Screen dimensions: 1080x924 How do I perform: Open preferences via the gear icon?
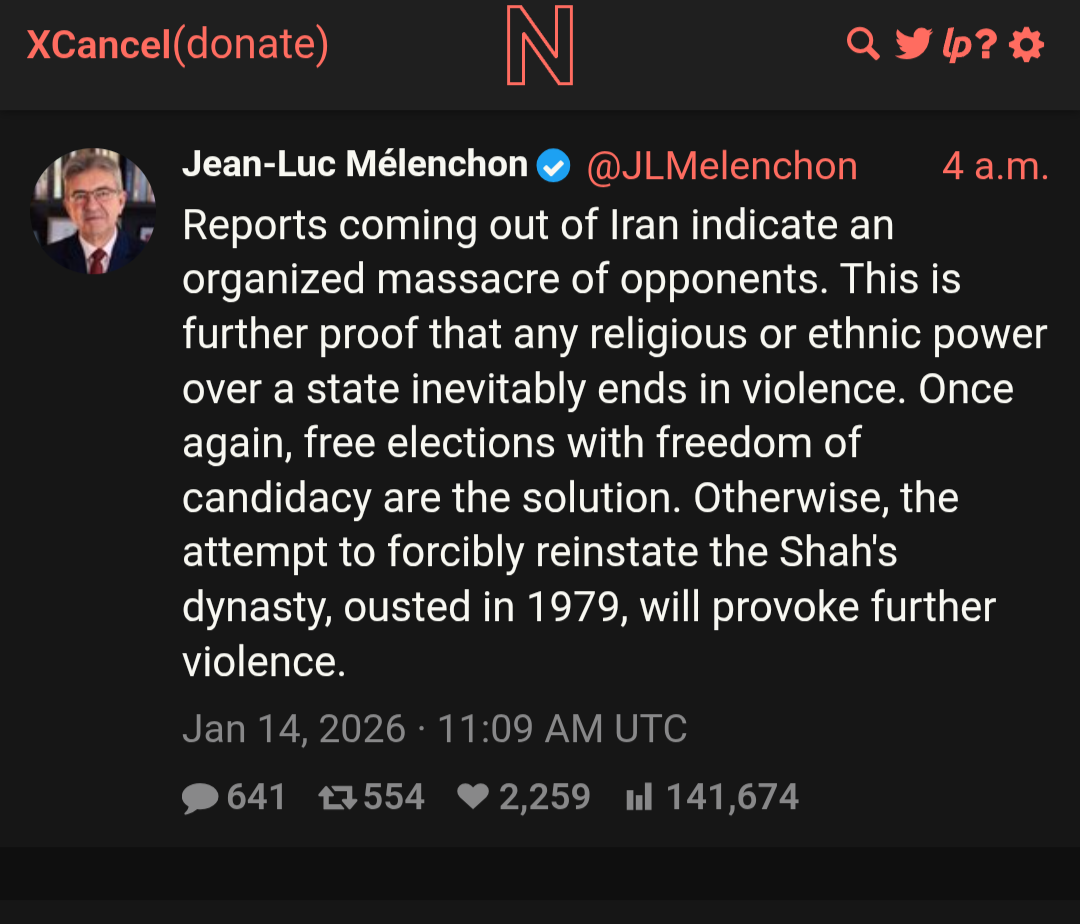[1026, 45]
